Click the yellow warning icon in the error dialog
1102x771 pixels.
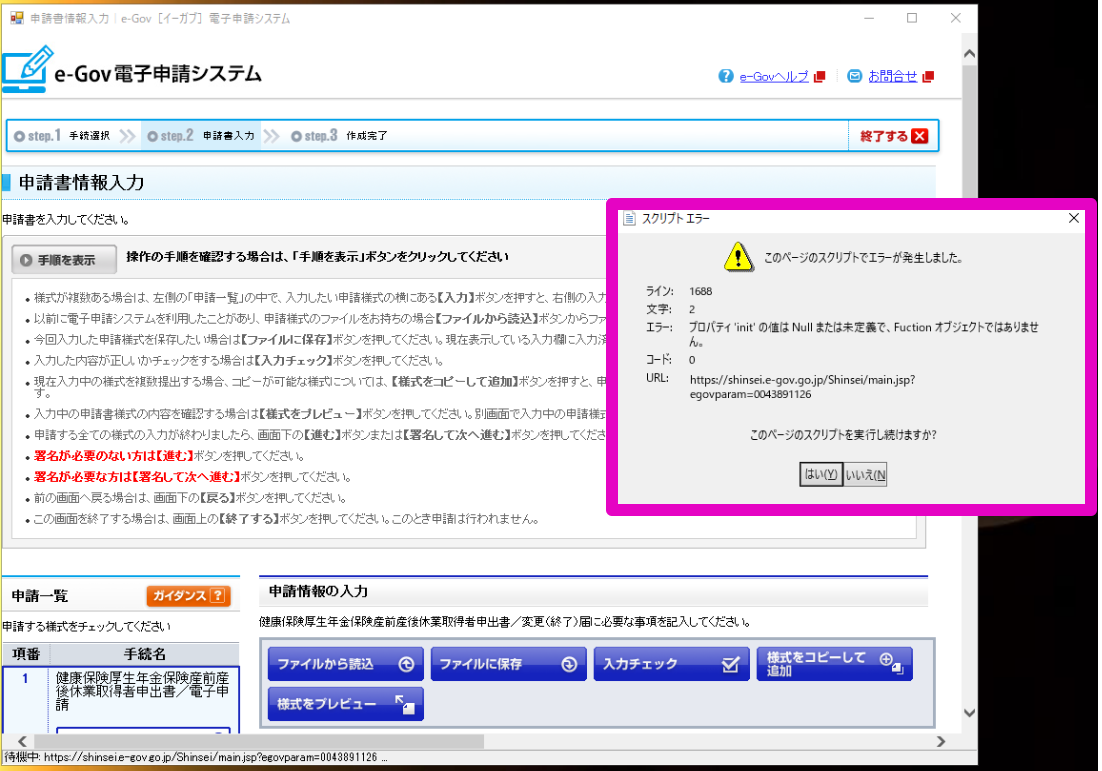[x=738, y=257]
